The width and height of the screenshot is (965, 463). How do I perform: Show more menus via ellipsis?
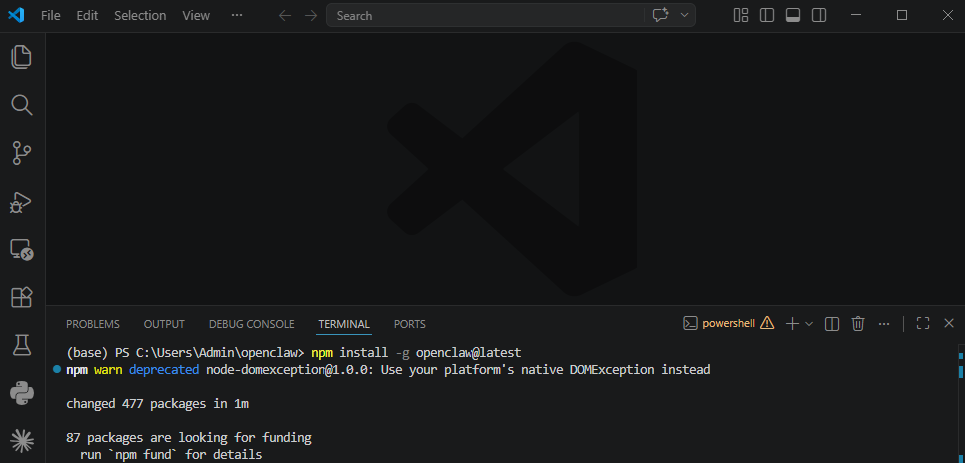point(237,15)
